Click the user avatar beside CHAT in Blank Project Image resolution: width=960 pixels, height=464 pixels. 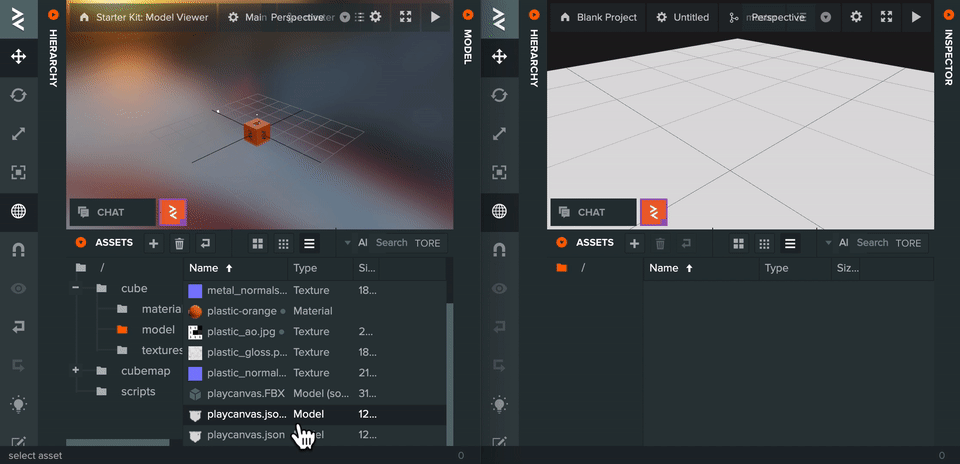[654, 212]
